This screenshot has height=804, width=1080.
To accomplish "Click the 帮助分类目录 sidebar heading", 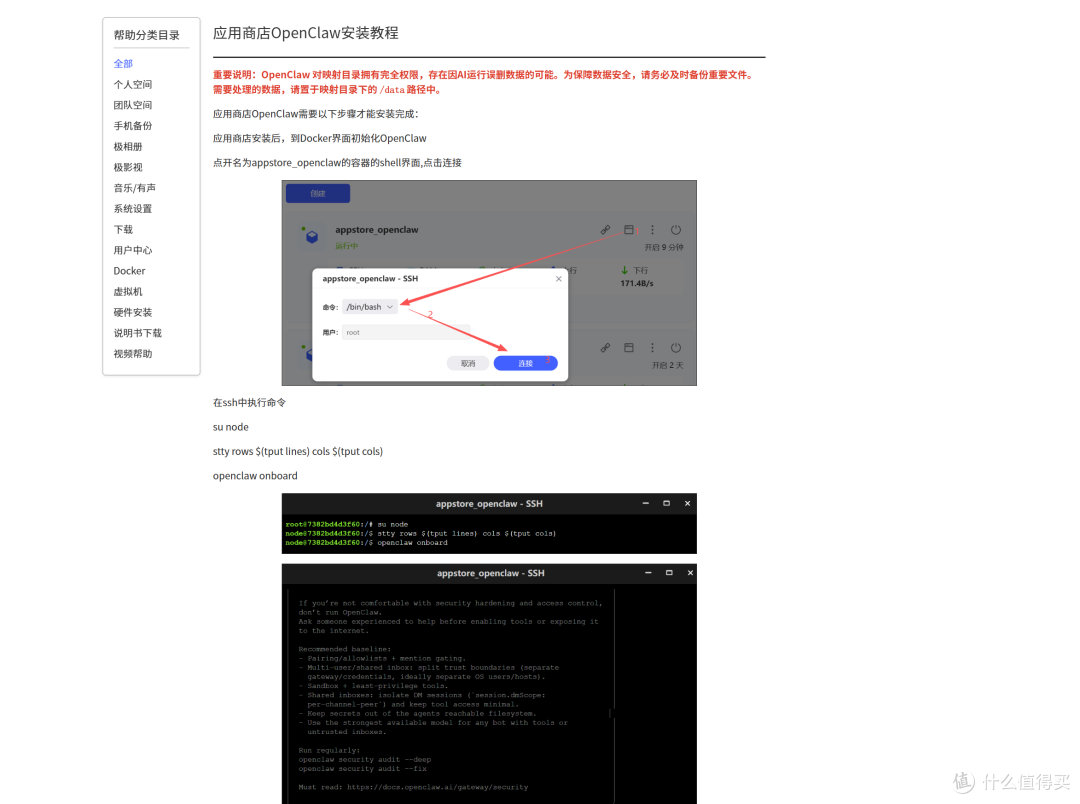I will pyautogui.click(x=147, y=35).
